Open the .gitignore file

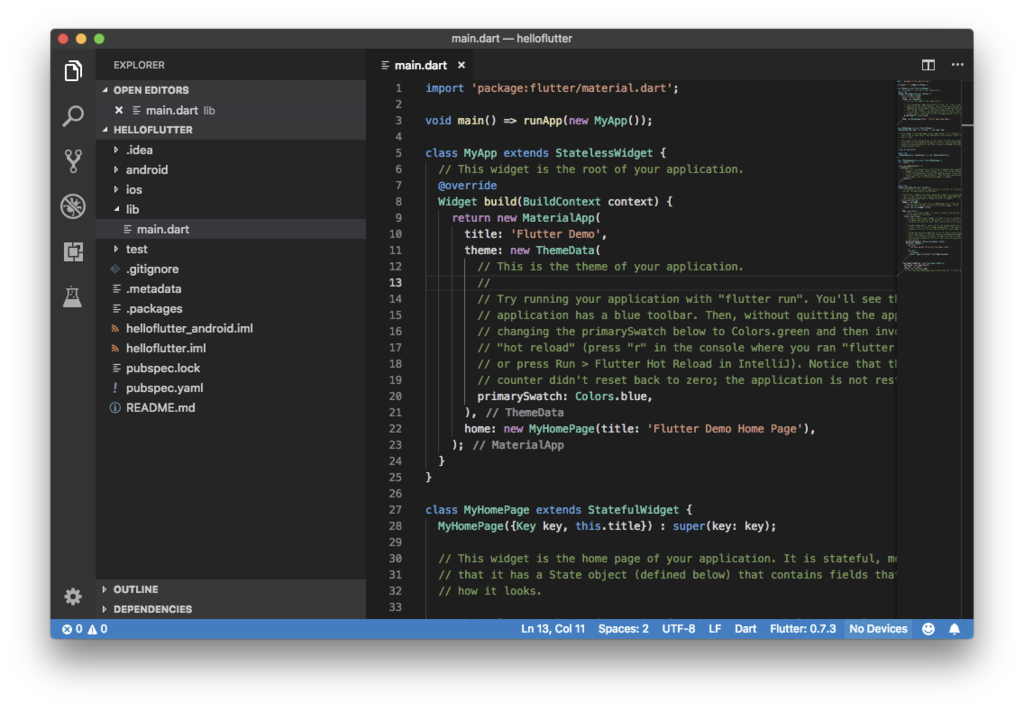pos(231,269)
